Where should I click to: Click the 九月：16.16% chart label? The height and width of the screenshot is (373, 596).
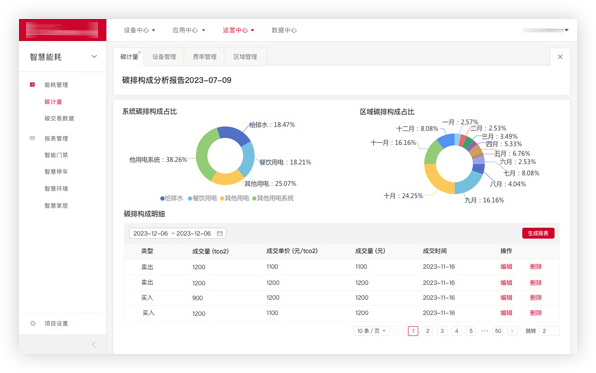pos(484,200)
